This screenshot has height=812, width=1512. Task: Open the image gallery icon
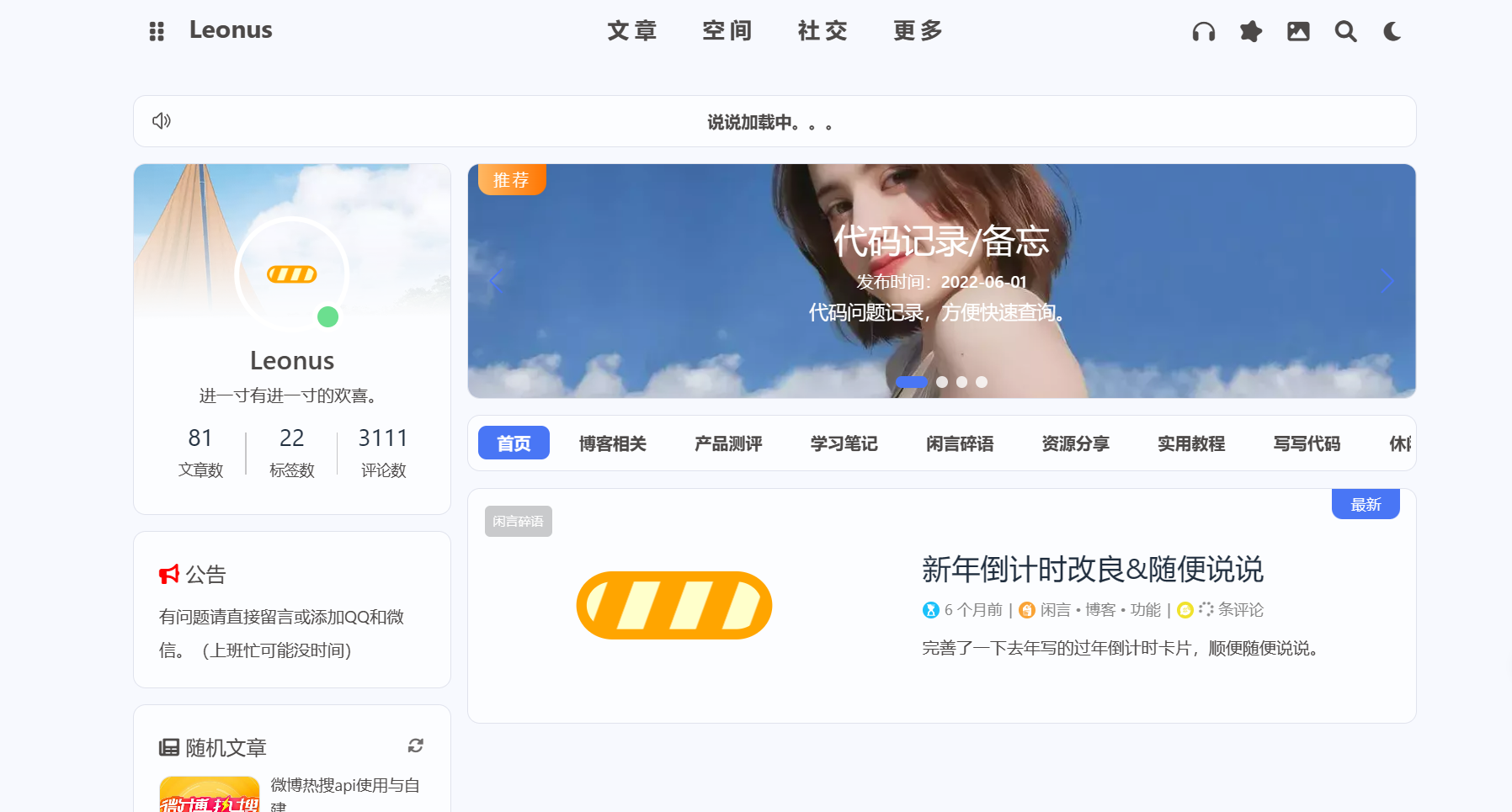(x=1298, y=31)
